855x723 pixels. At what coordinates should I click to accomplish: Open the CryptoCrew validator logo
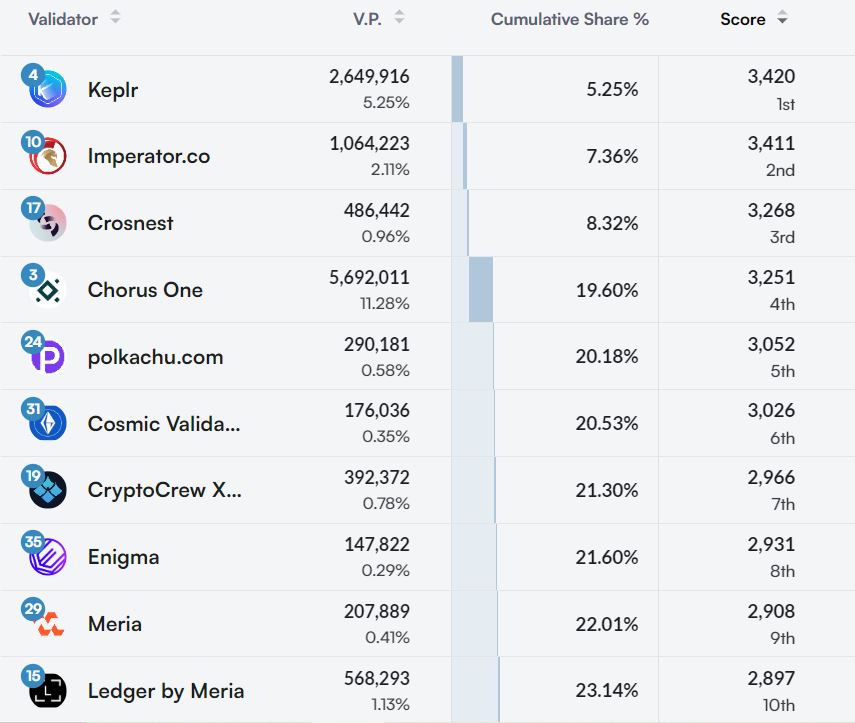click(x=48, y=490)
